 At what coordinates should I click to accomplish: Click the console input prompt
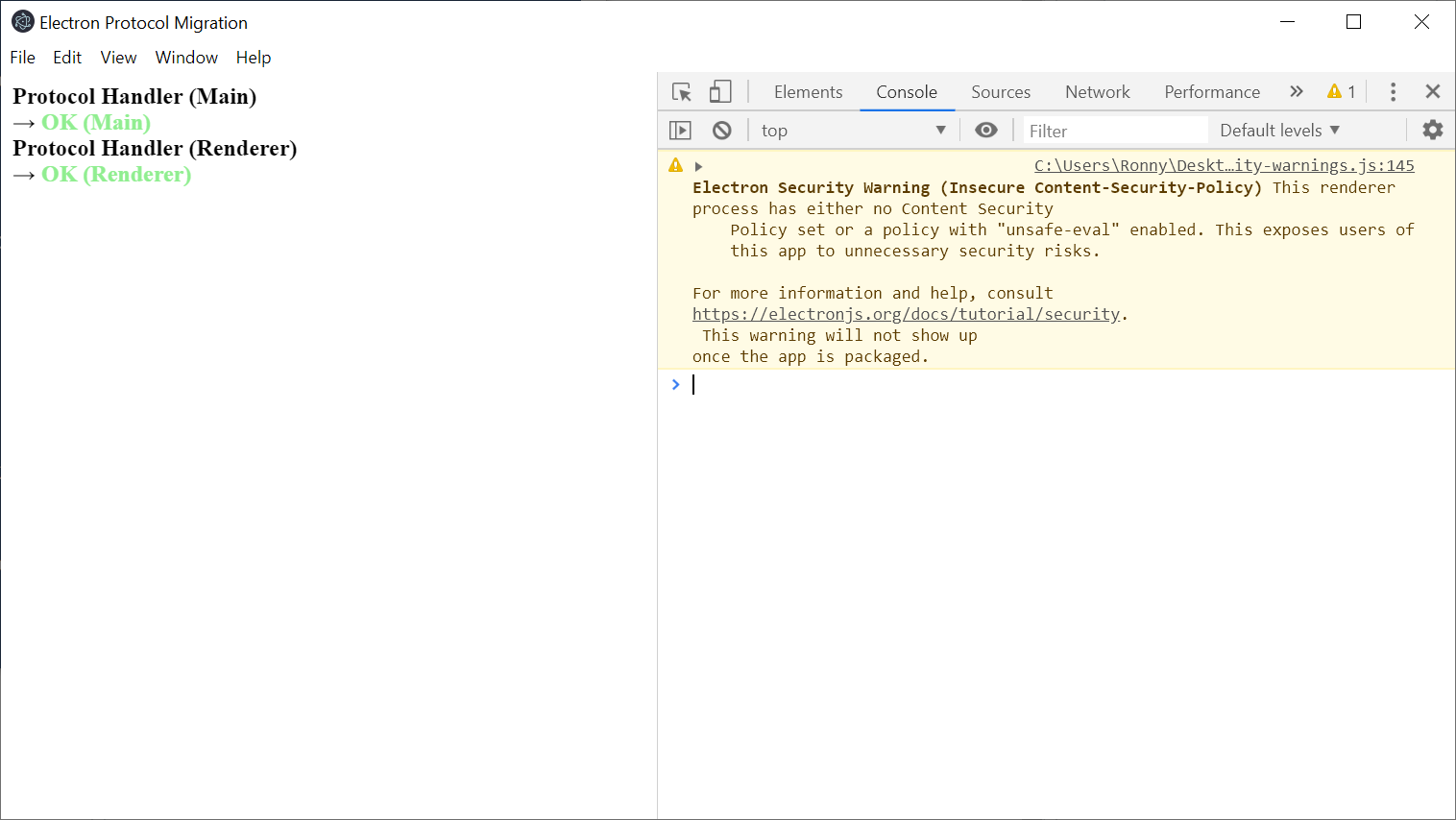click(x=864, y=384)
